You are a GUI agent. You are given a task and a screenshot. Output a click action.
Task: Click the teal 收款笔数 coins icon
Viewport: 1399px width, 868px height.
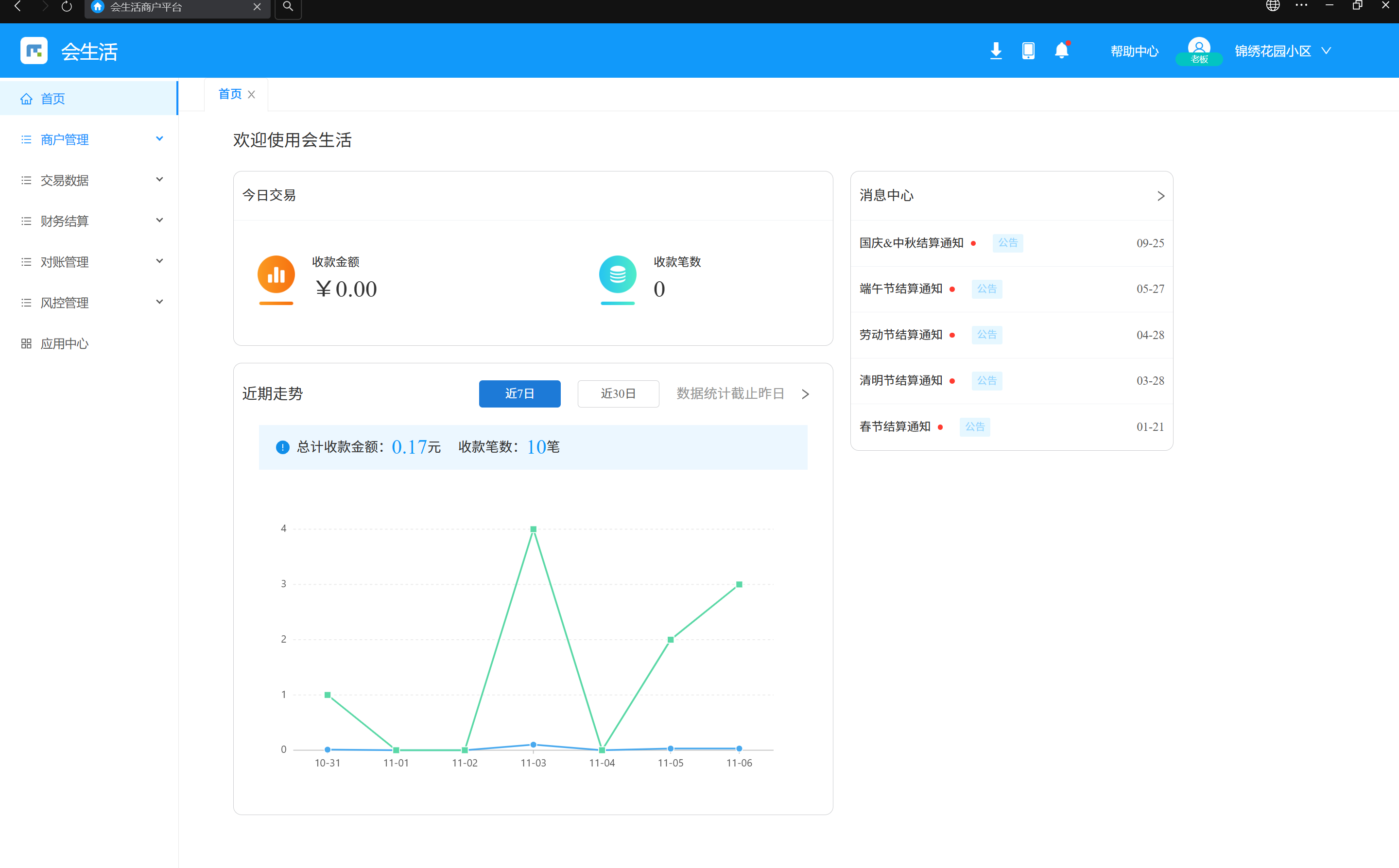click(x=617, y=274)
